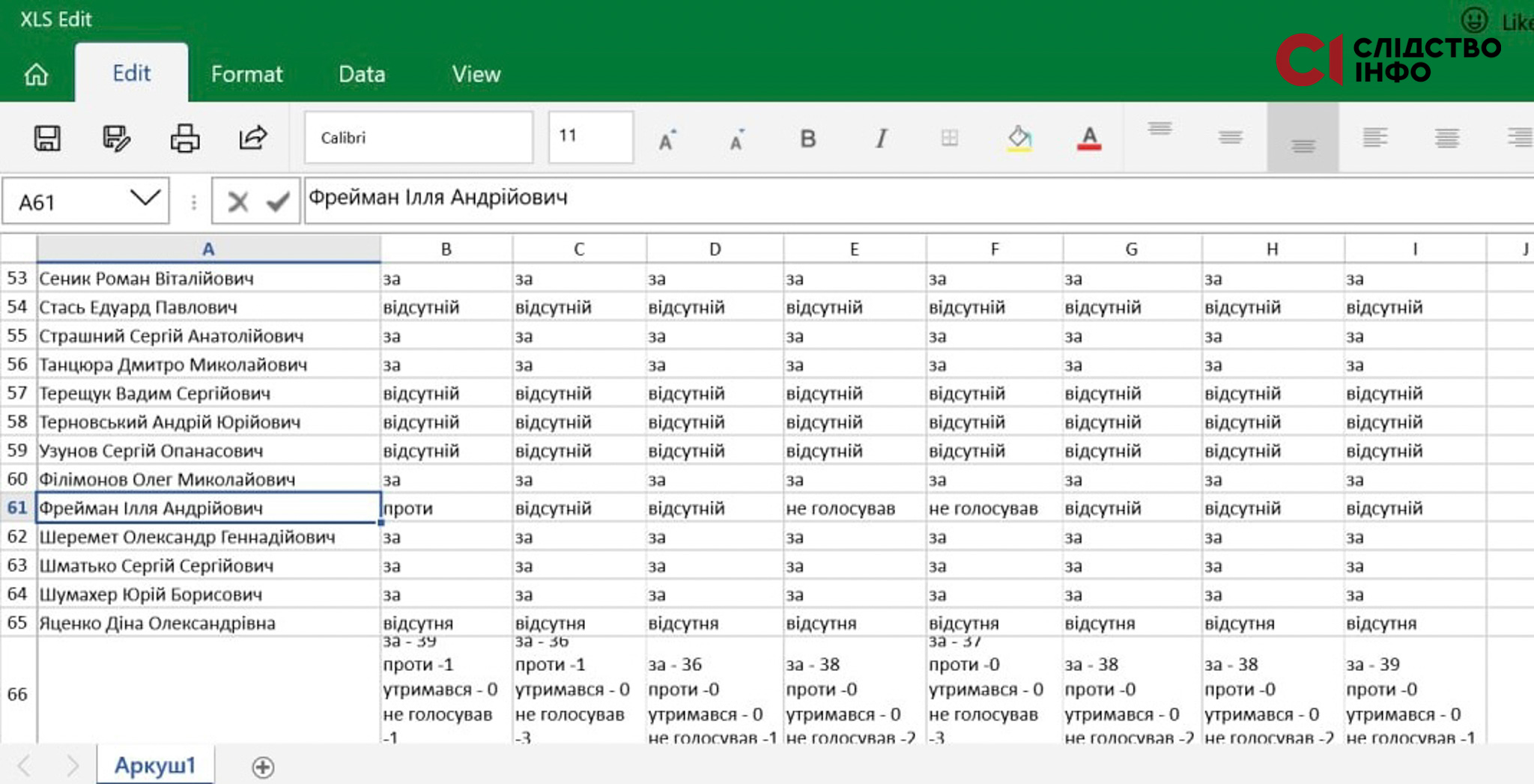Go to the next sheet arrow
1534x784 pixels.
click(72, 765)
